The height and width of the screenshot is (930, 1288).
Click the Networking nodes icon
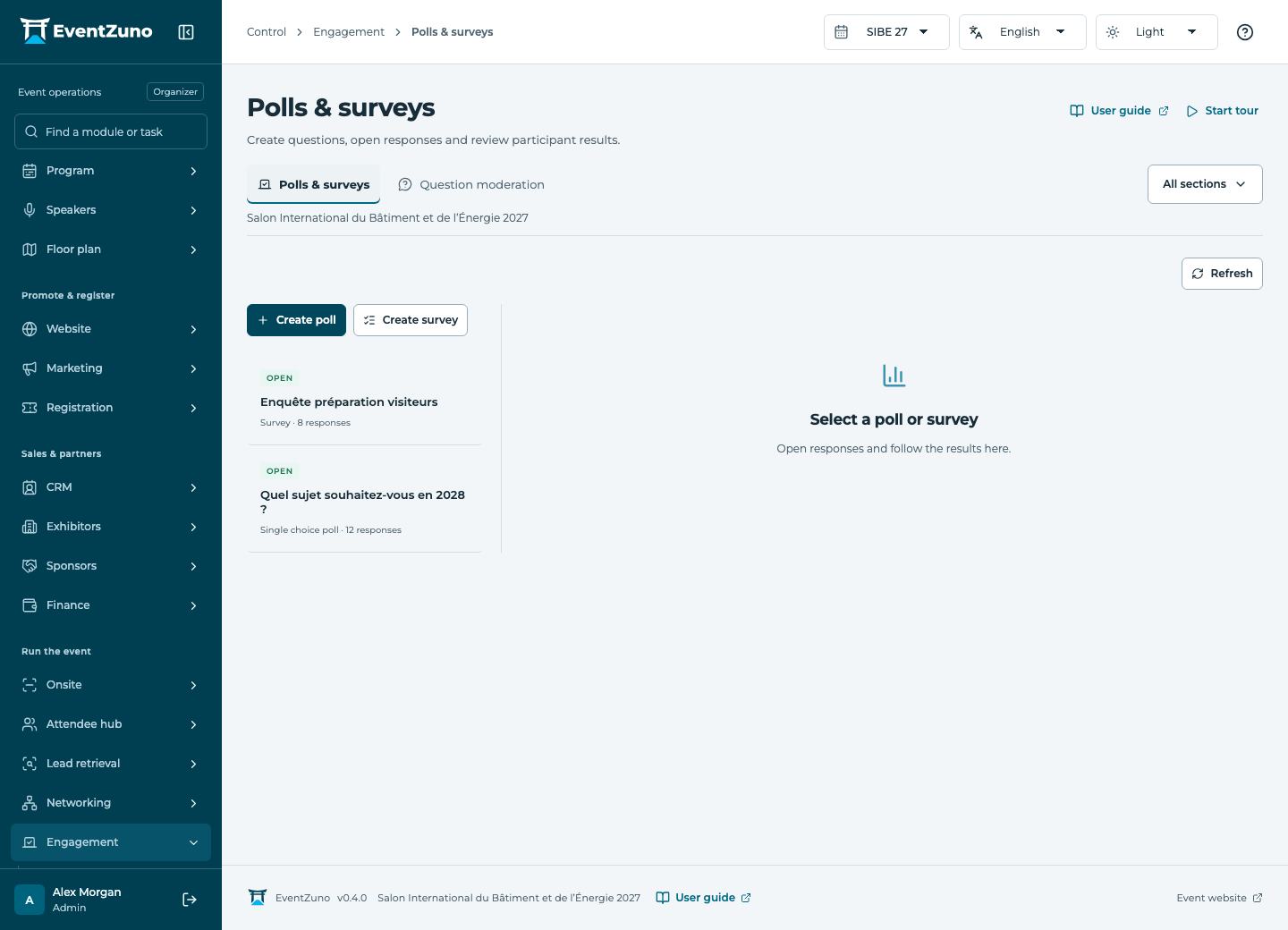pyautogui.click(x=30, y=803)
